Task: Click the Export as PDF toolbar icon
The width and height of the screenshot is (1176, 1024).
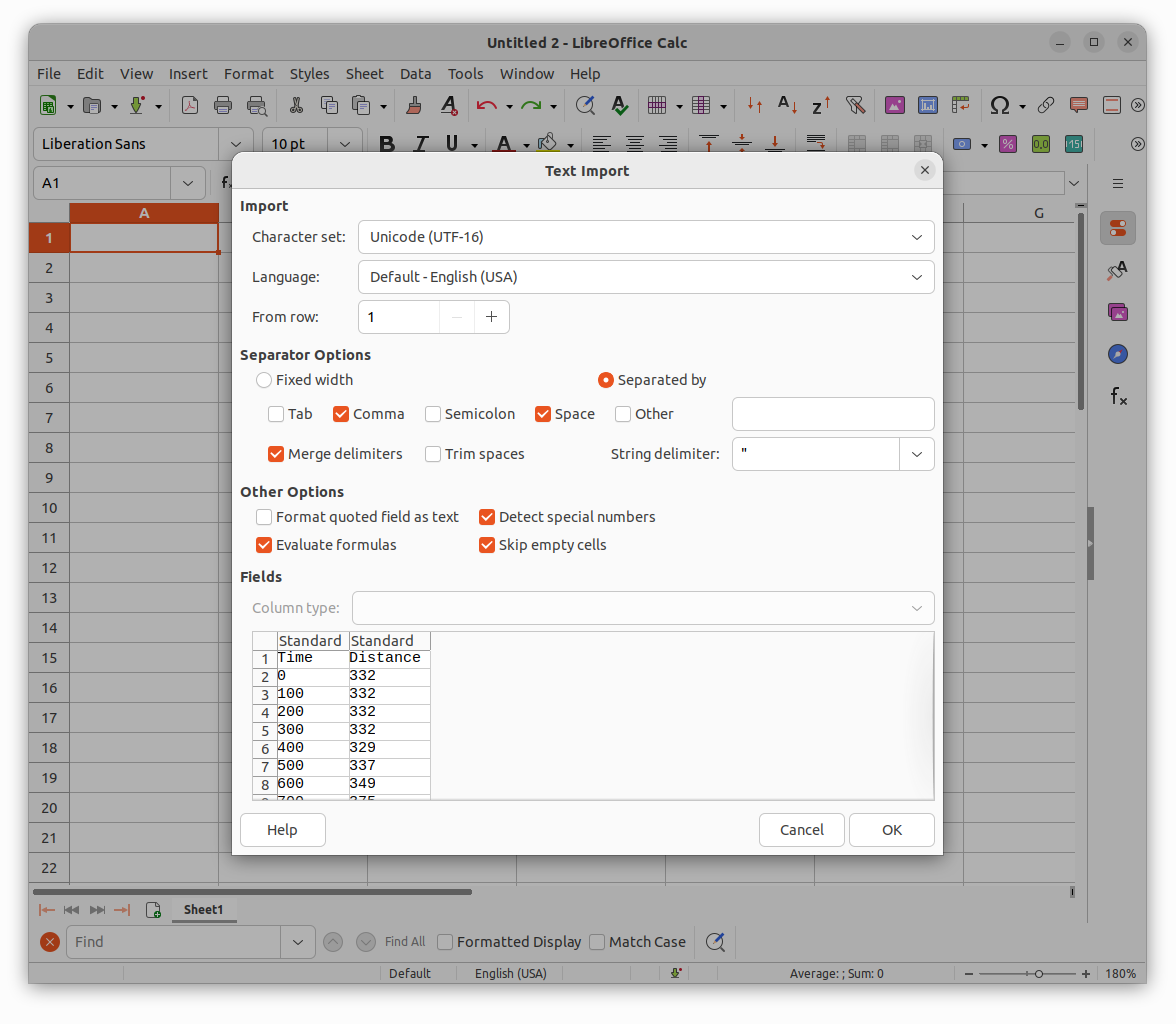Action: pos(190,106)
